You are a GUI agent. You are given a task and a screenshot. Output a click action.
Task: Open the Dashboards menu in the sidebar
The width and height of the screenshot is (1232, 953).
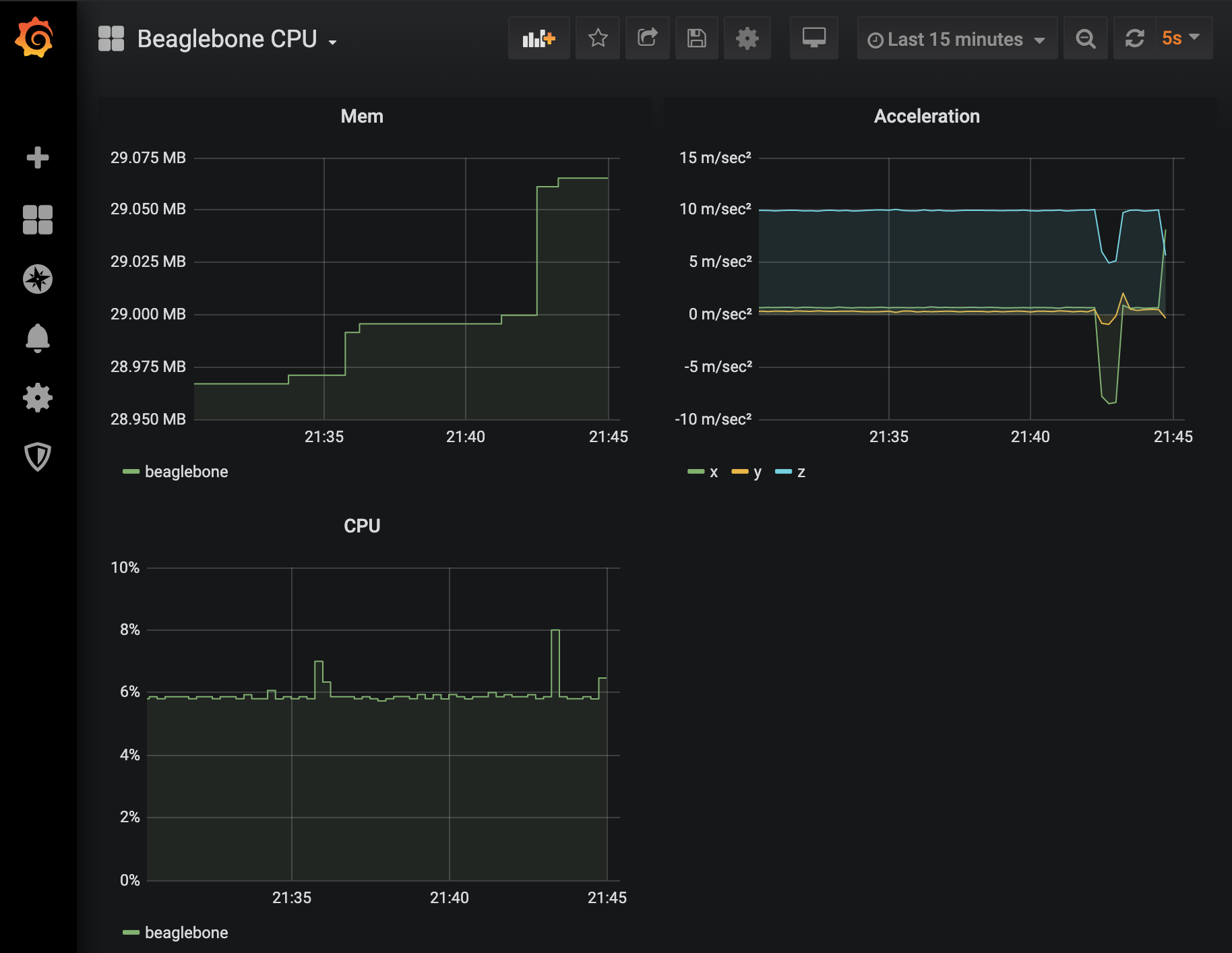tap(38, 219)
